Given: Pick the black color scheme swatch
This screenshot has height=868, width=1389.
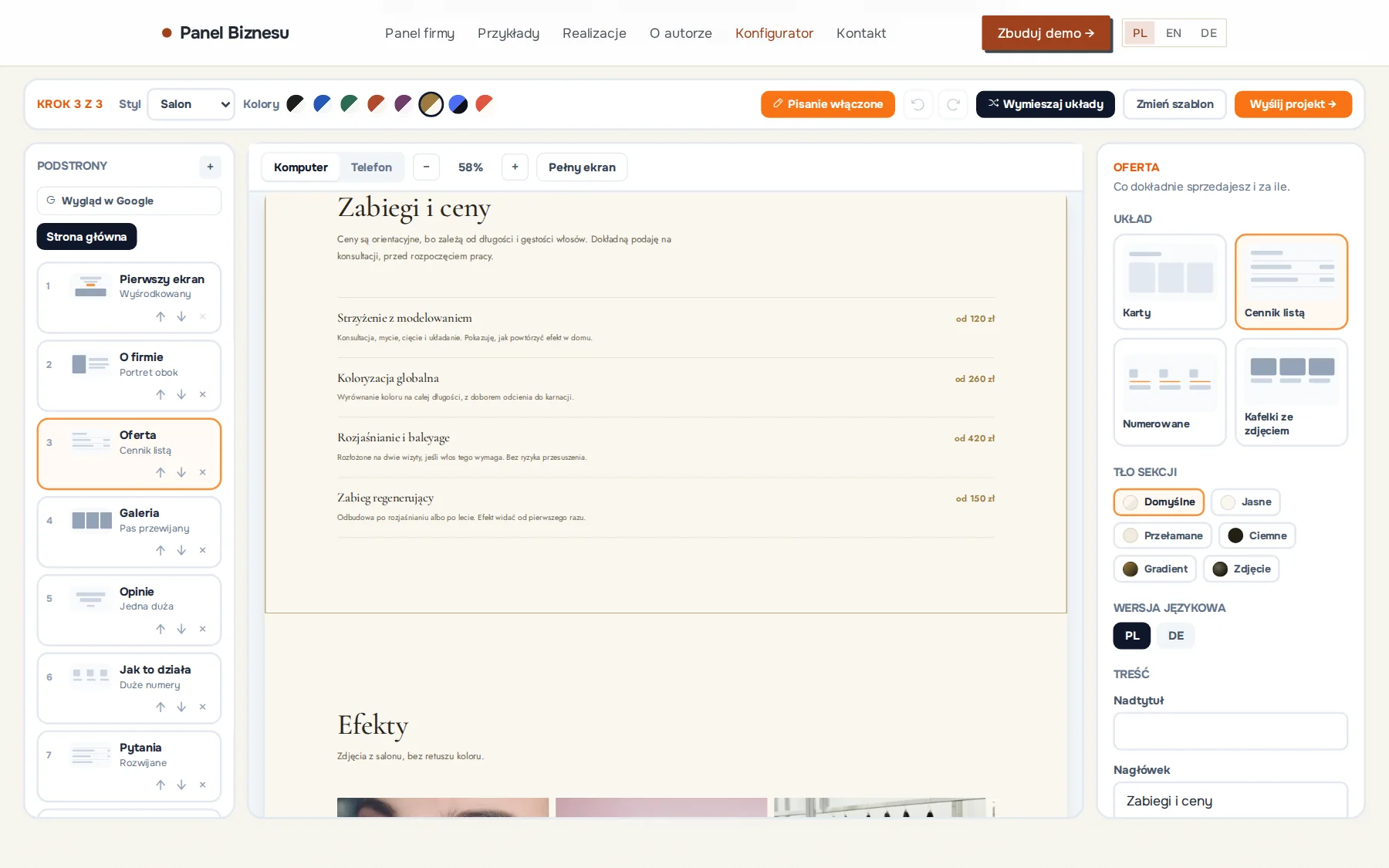Looking at the screenshot, I should click(296, 103).
